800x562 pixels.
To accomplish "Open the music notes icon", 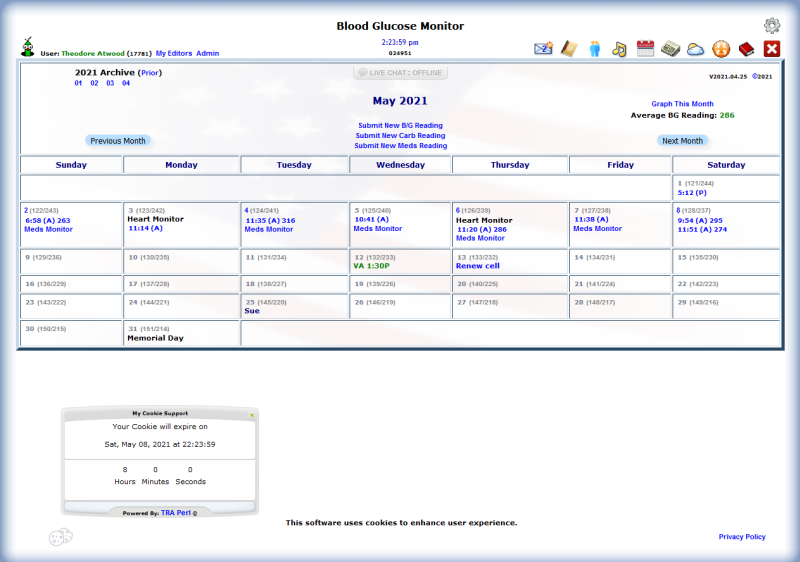I will (x=619, y=49).
